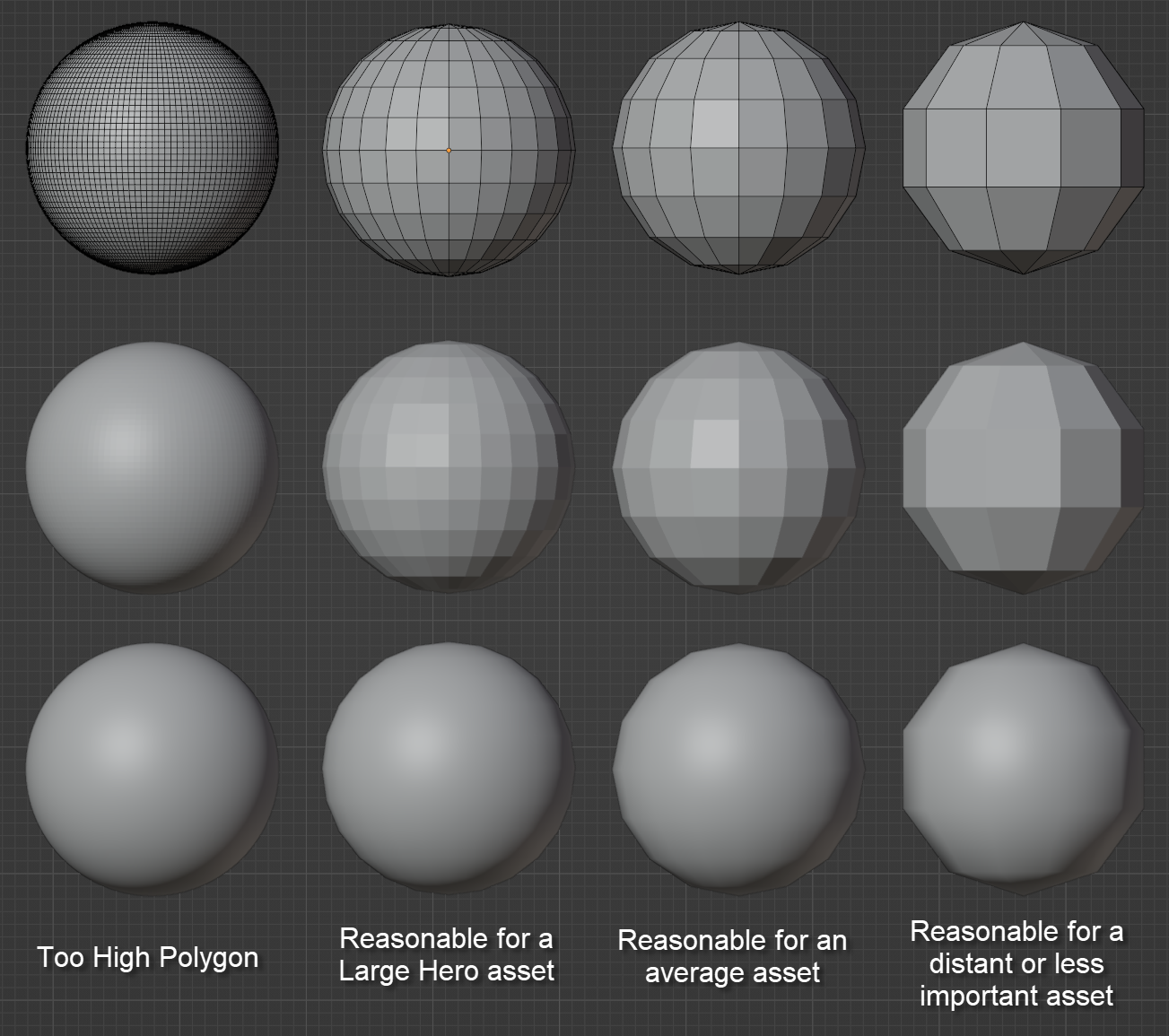
Task: Select the densest wireframe sphere with black mesh
Action: [x=153, y=148]
